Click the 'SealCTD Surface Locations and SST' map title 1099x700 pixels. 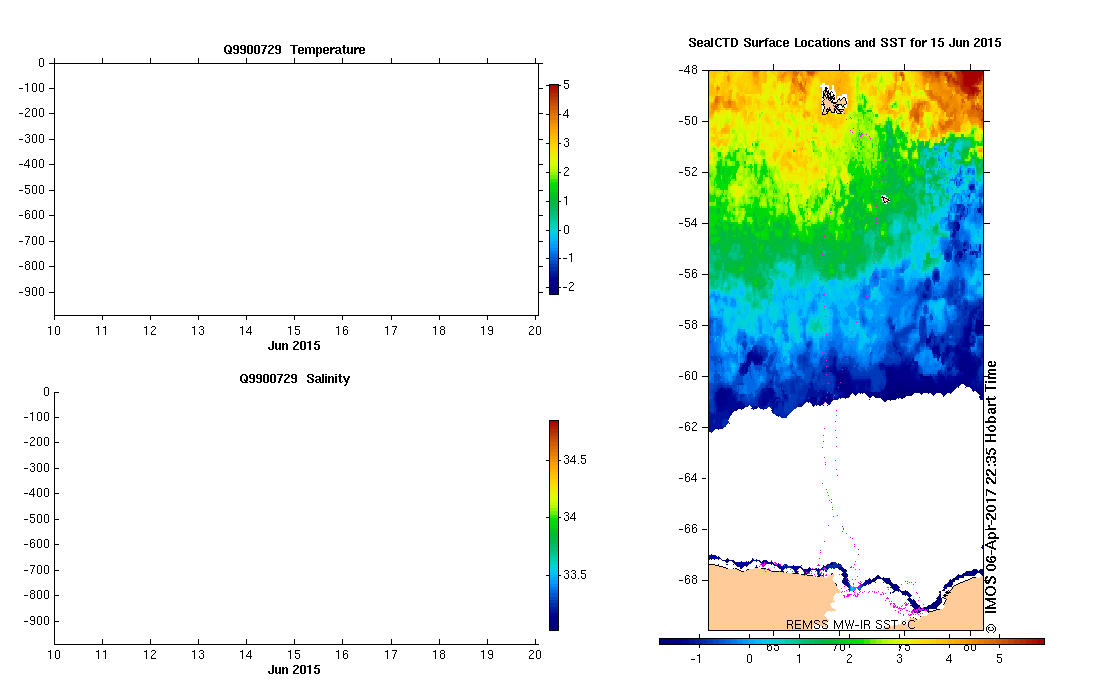pyautogui.click(x=845, y=43)
